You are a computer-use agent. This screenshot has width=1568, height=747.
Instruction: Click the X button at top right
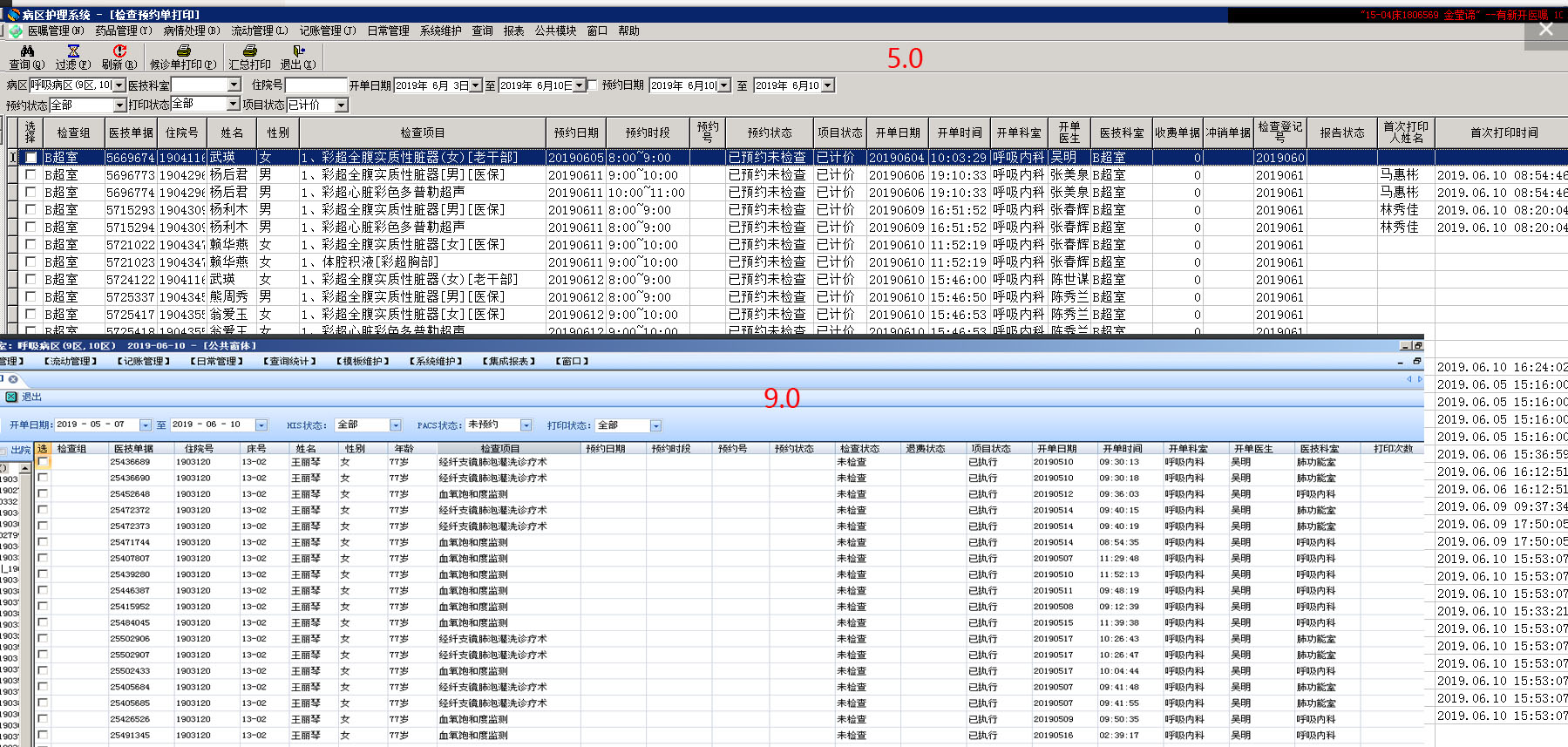pyautogui.click(x=1546, y=29)
